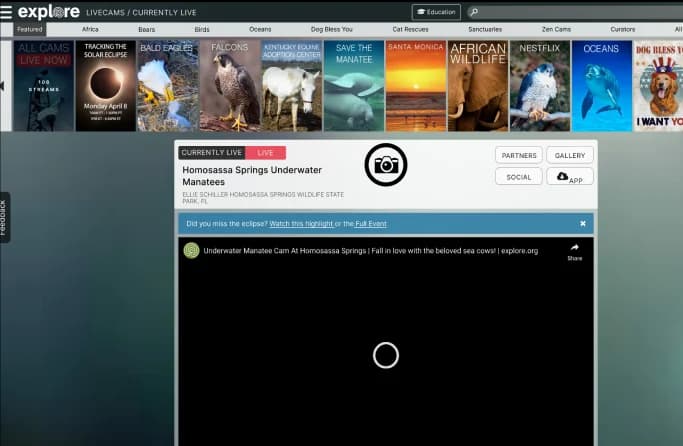Open the Gallery button
683x446 pixels.
point(570,155)
